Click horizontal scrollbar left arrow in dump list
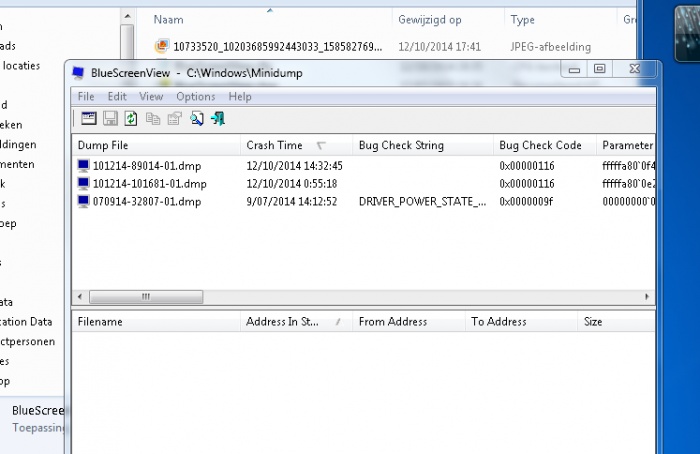This screenshot has height=454, width=700. coord(80,296)
